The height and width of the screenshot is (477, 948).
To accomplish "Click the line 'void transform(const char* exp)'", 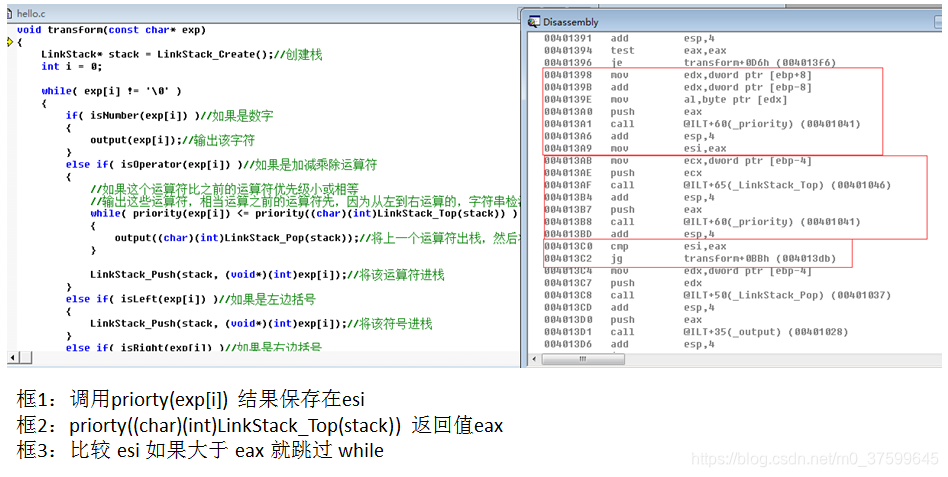I will point(111,30).
